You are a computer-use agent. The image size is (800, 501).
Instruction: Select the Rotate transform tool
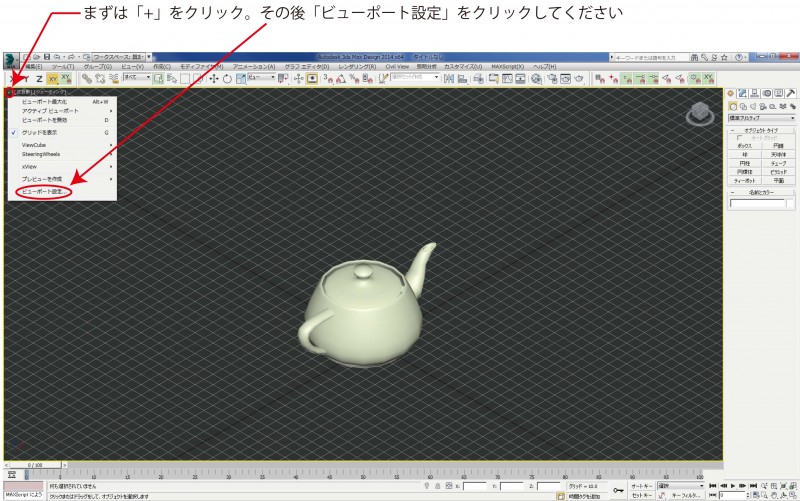[x=227, y=78]
